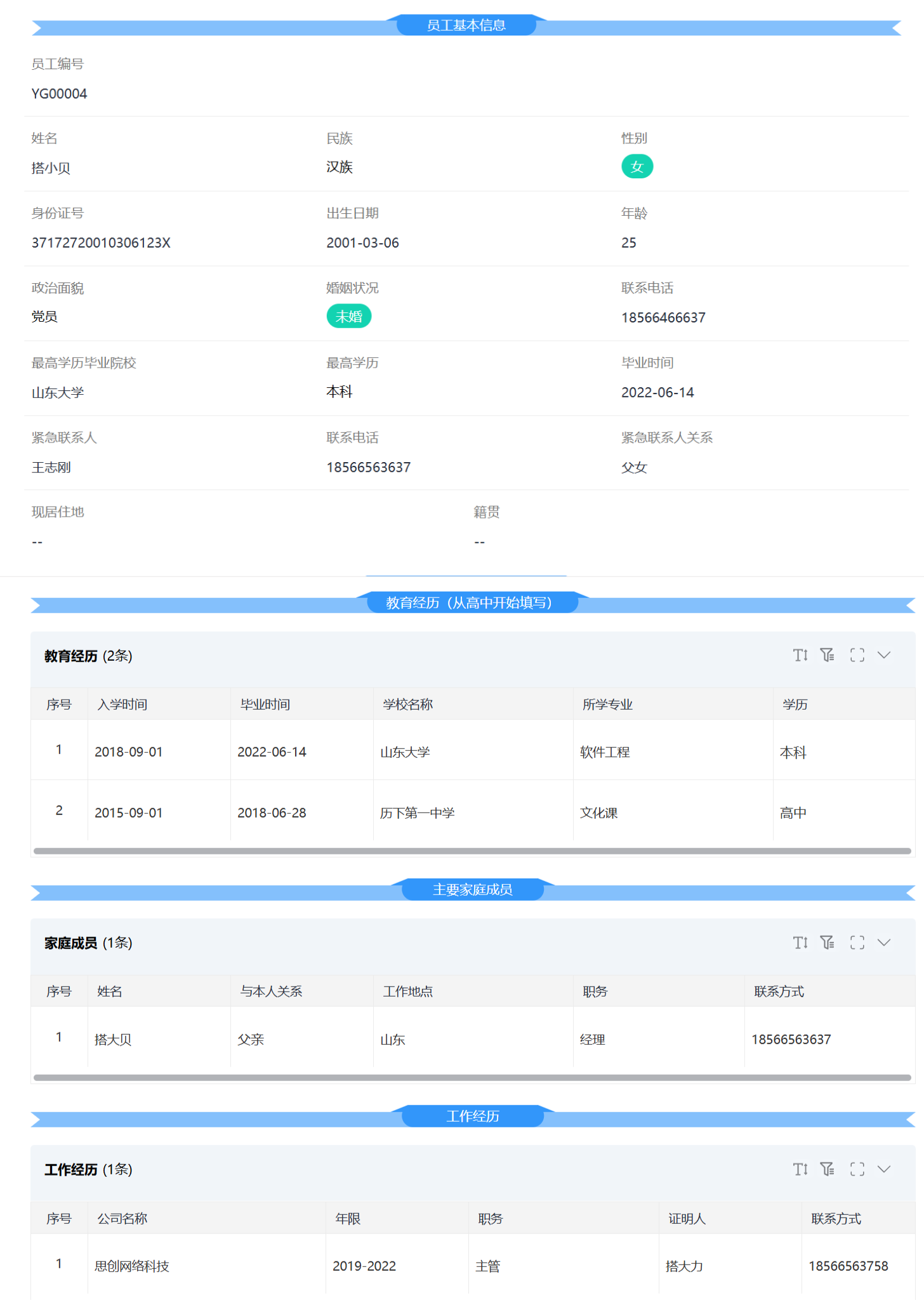
Task: Click the row height icon in 家庭成员 table
Action: pyautogui.click(x=800, y=943)
